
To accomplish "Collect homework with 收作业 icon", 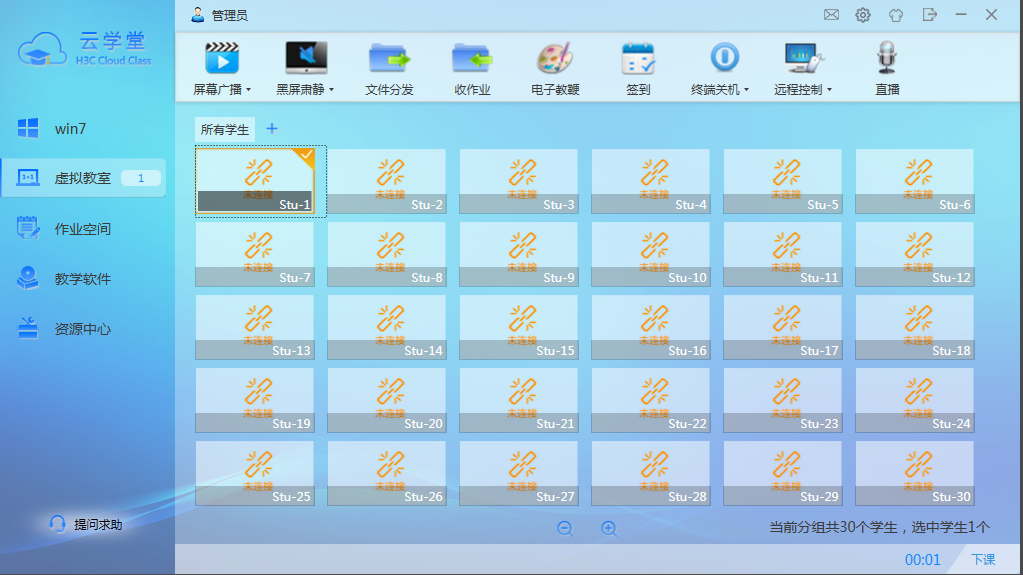I will (472, 58).
